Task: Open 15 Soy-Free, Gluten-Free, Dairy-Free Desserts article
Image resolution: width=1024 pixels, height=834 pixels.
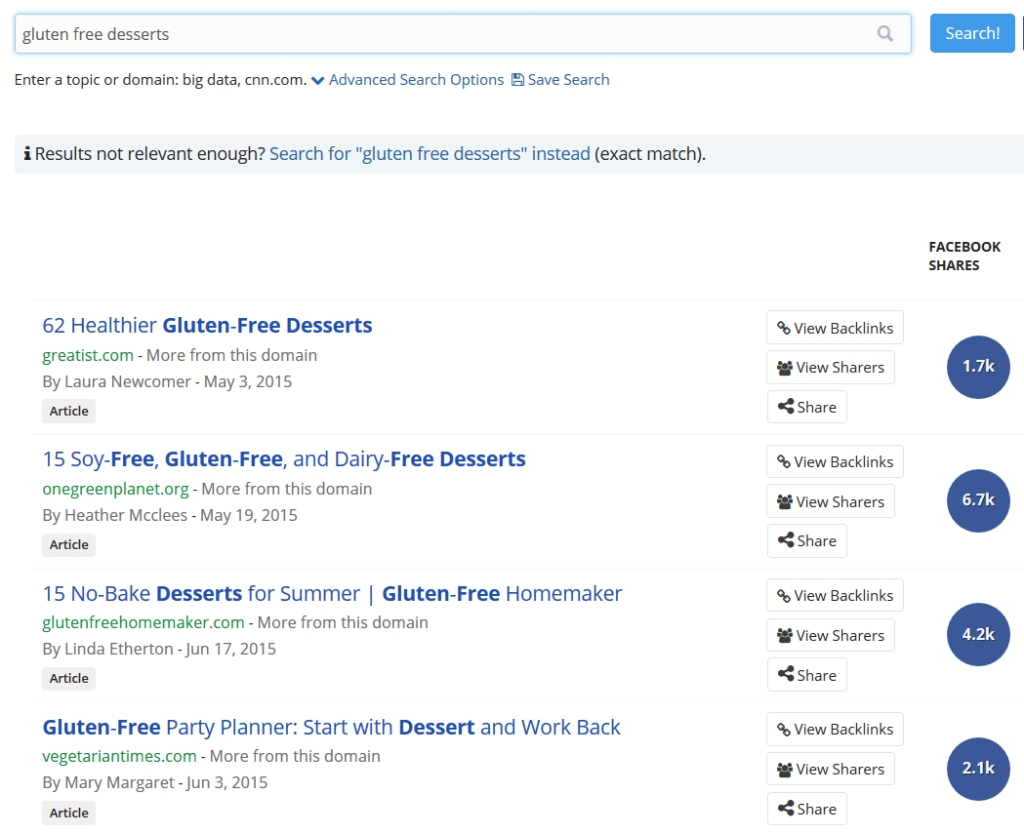Action: [283, 459]
